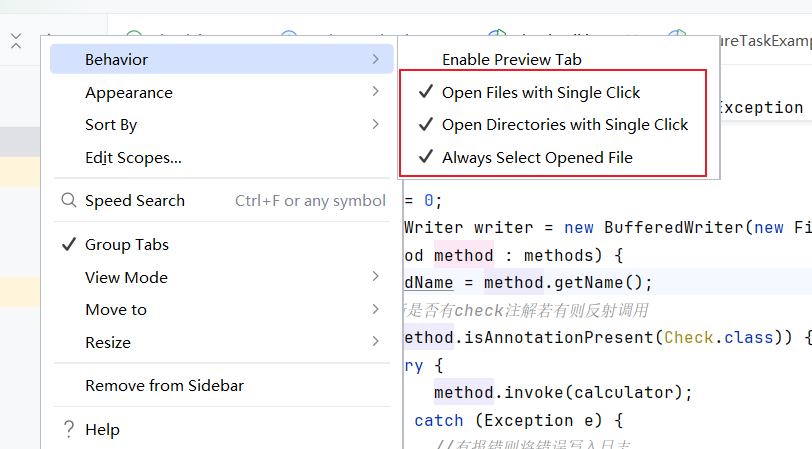Open the Move to submenu

point(116,310)
